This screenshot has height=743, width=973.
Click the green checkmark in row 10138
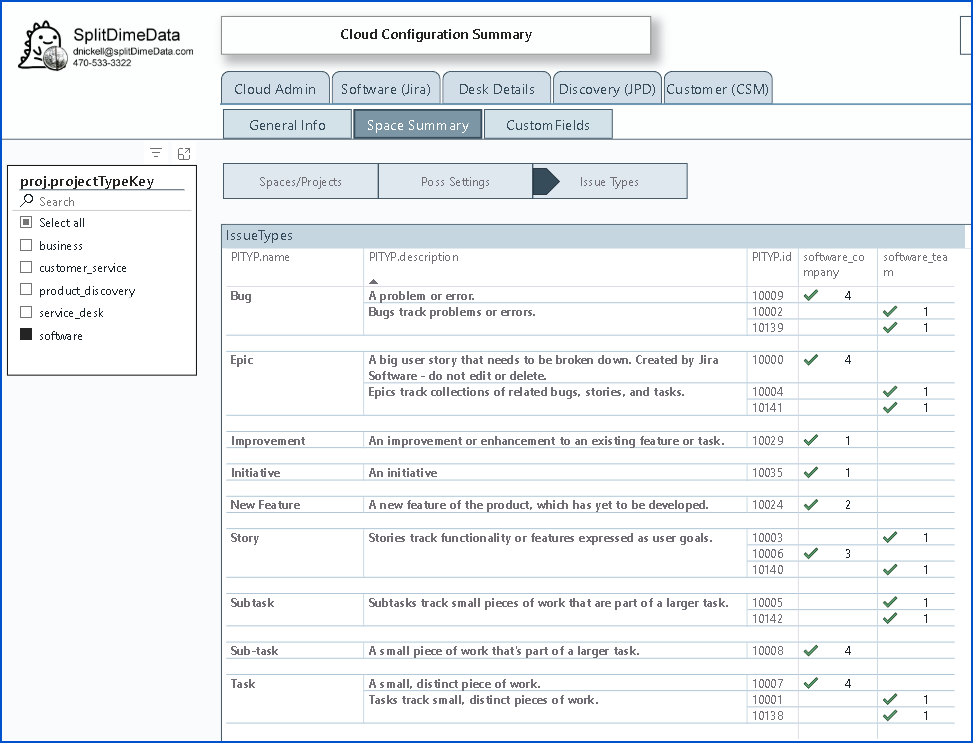(x=890, y=716)
